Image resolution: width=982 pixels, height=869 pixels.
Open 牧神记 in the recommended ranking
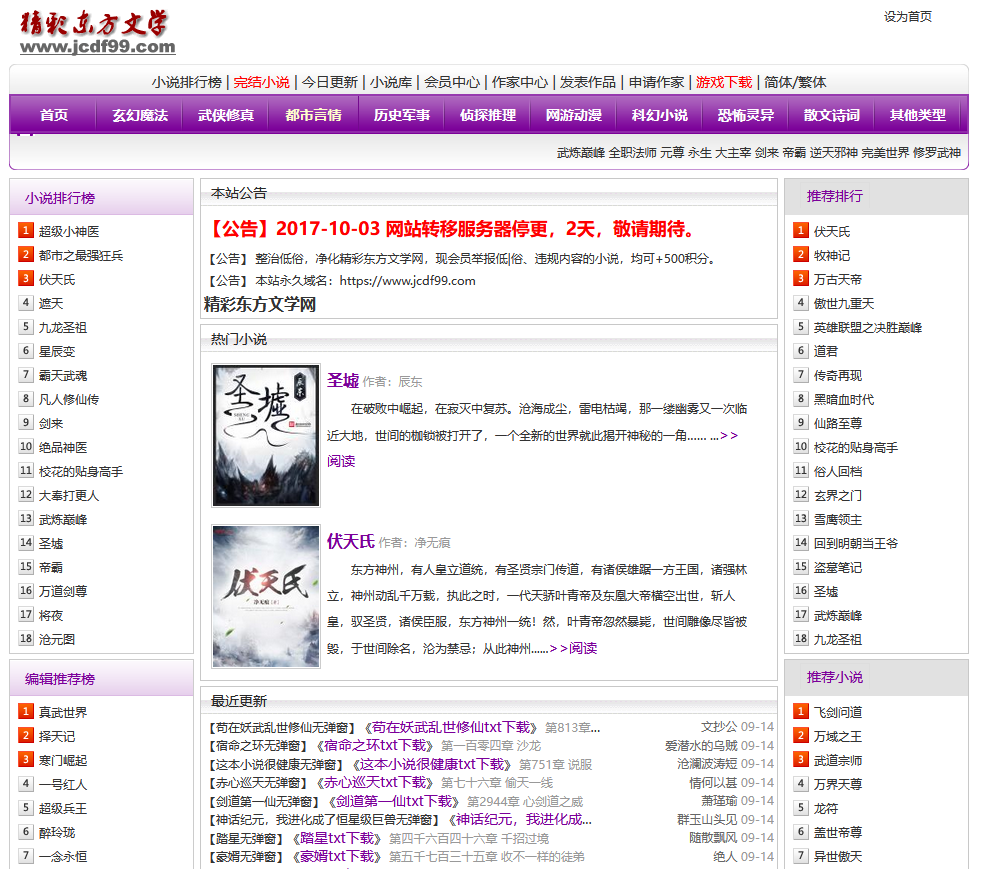[x=831, y=255]
